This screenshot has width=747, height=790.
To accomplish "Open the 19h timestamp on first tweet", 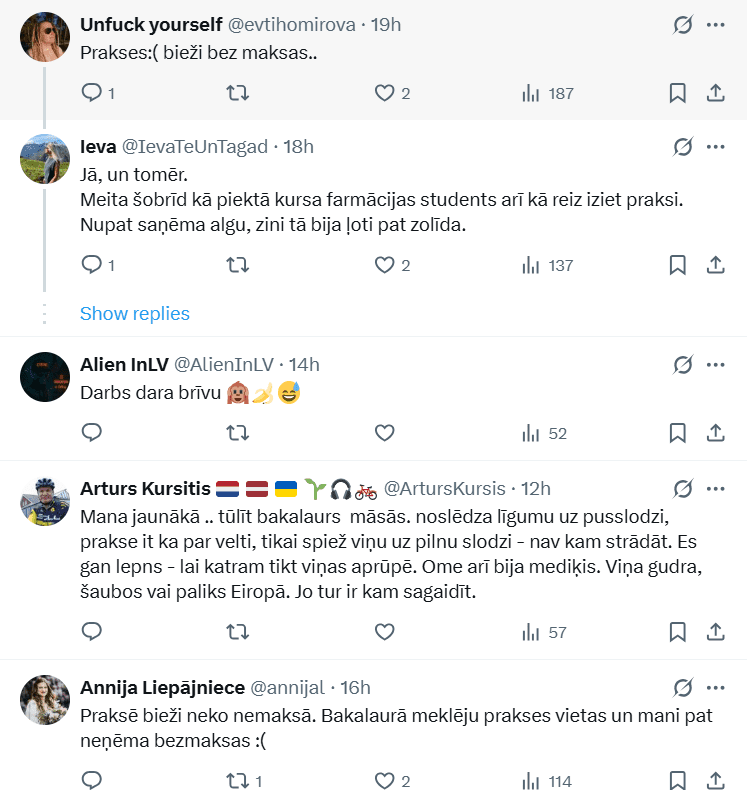I will (x=385, y=24).
